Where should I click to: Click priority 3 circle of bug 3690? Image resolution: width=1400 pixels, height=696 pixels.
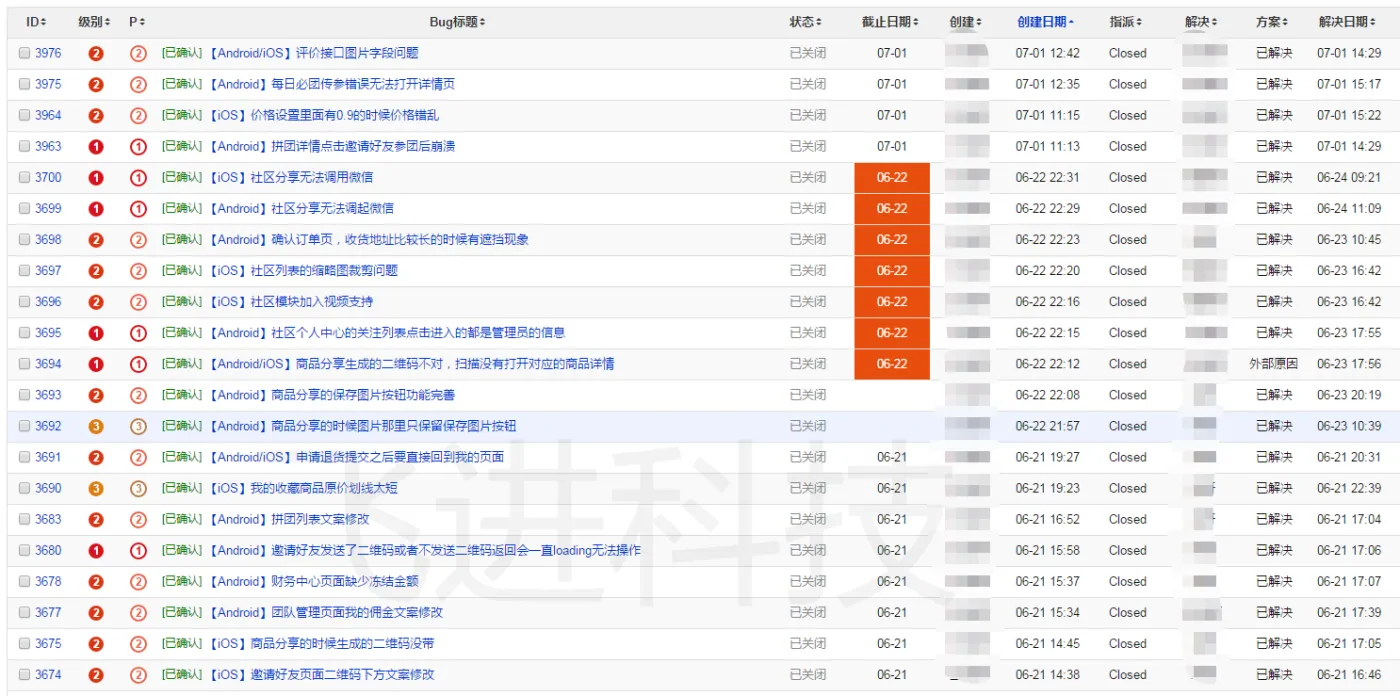click(139, 489)
